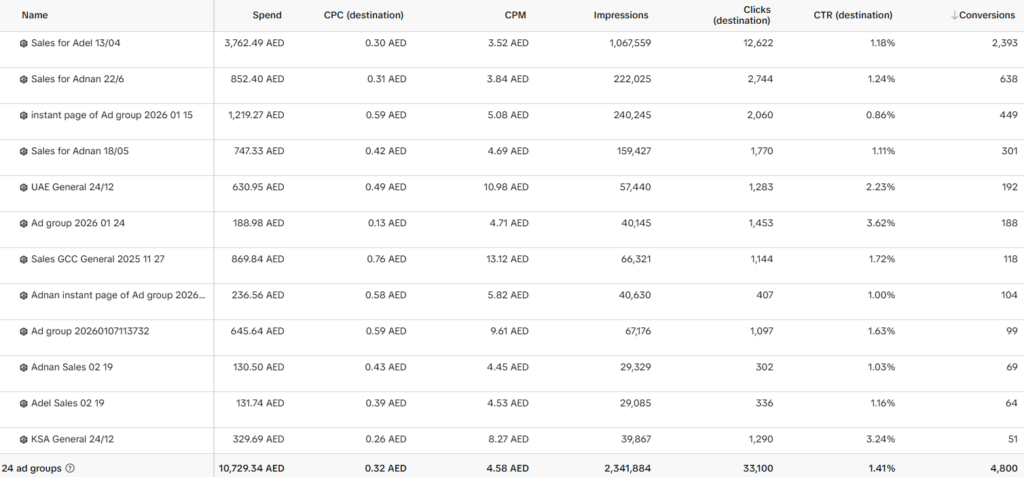Open Ad group 20260107113732
The height and width of the screenshot is (477, 1024).
pos(90,331)
